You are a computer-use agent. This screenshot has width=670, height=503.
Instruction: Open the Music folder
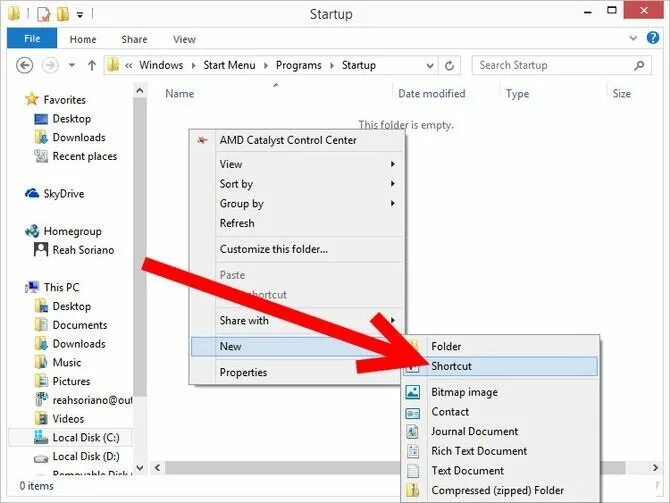point(58,362)
